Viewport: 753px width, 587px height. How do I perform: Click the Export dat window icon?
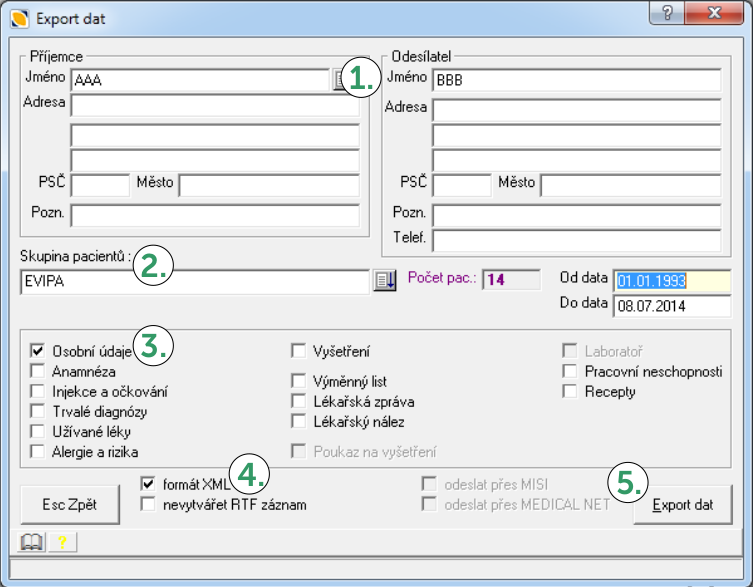point(19,17)
